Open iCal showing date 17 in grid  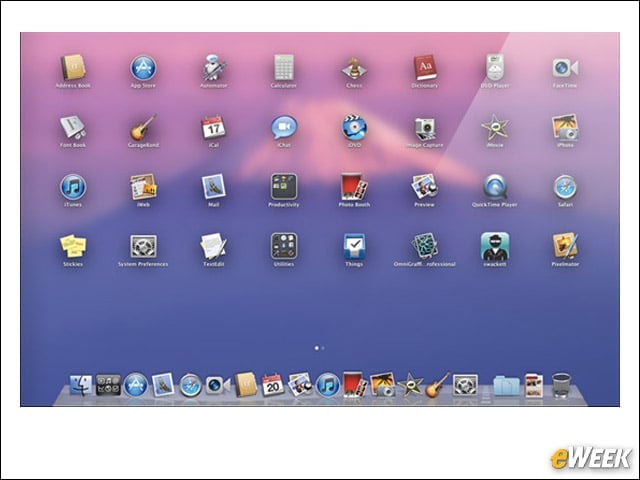[x=214, y=127]
